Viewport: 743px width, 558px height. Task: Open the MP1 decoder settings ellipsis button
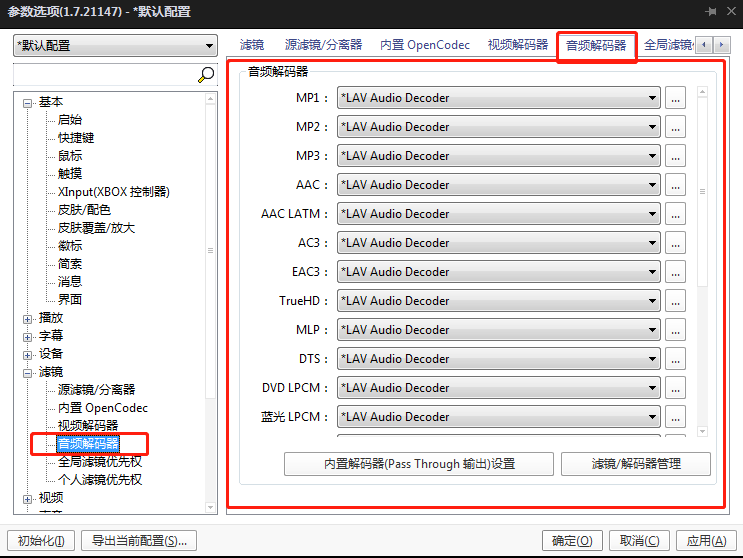676,98
